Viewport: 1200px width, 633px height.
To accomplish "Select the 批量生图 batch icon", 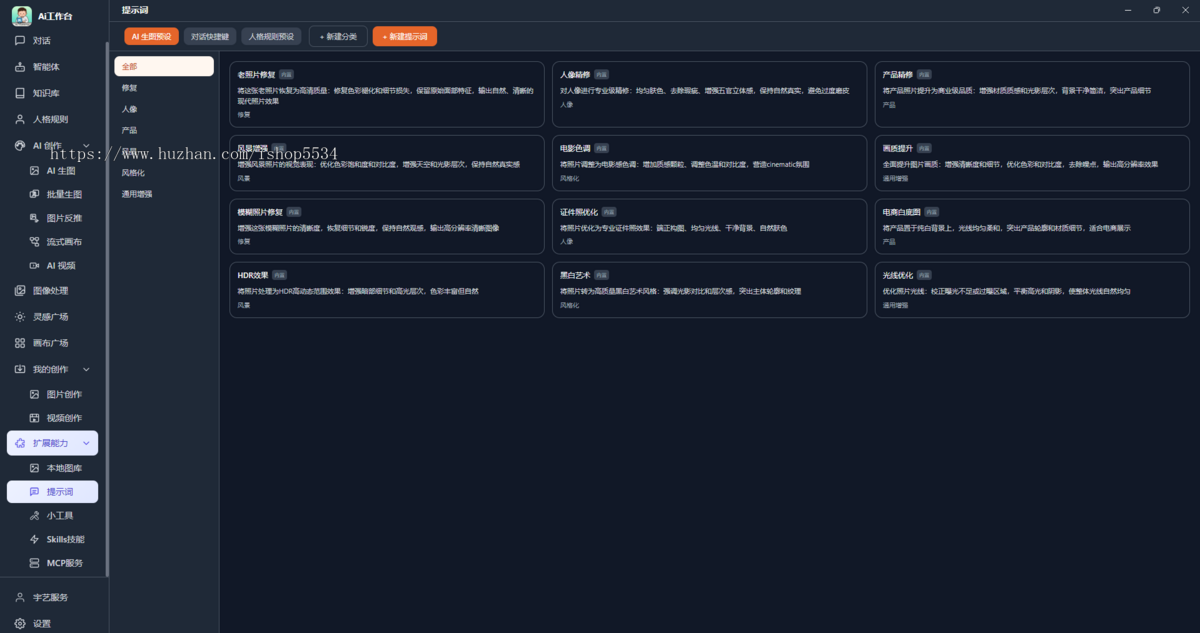I will click(34, 194).
